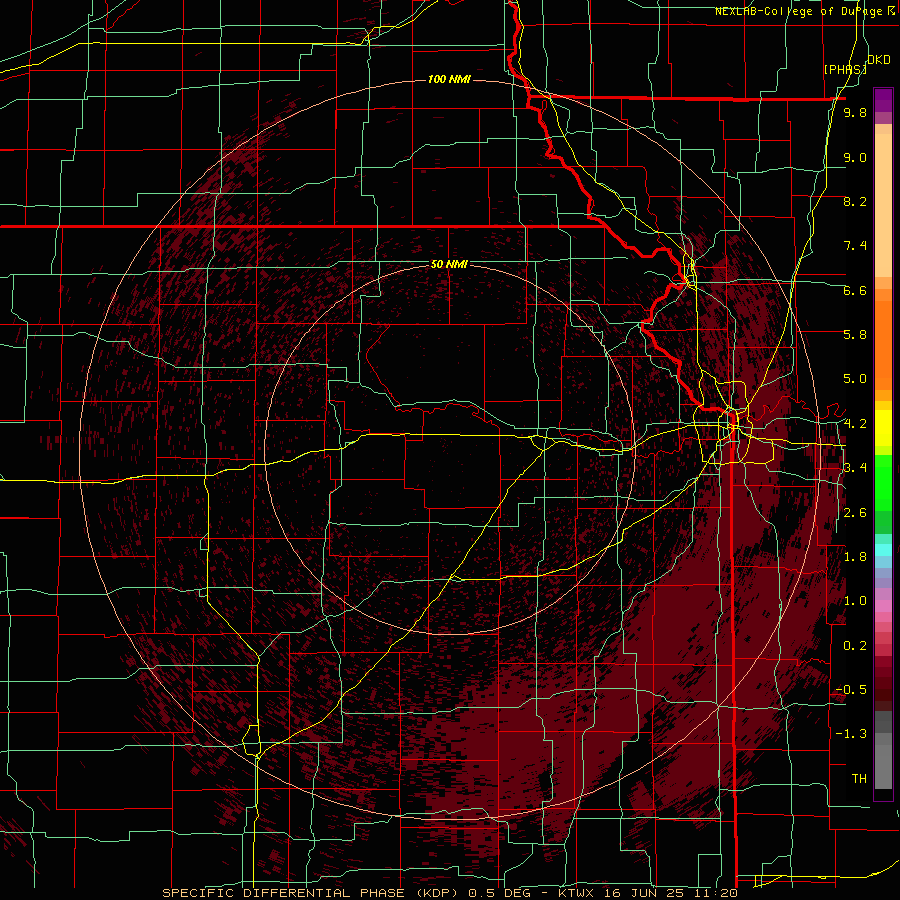Click the 7.4 scale value
This screenshot has height=900, width=900.
[x=855, y=246]
